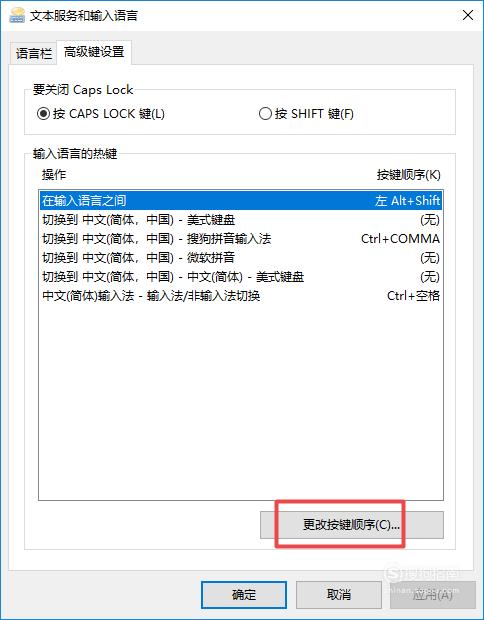Select the 在输入语言之间 hotkey row

click(x=241, y=200)
